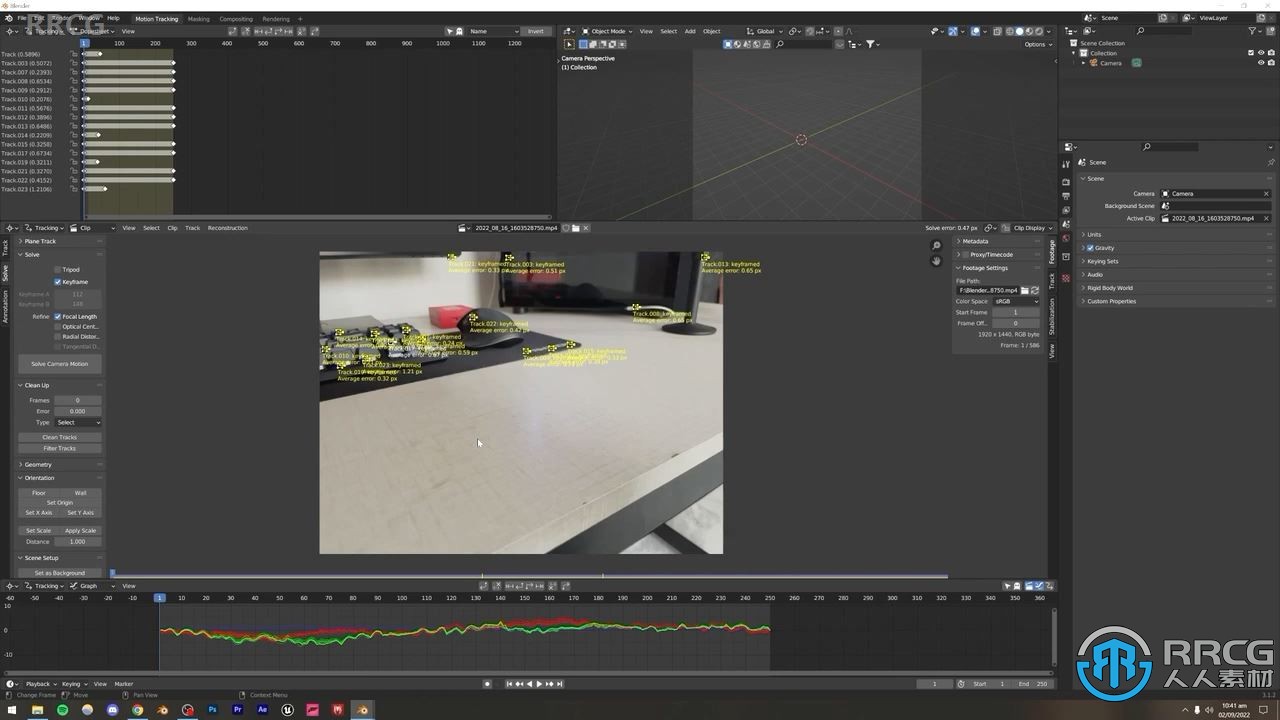
Task: Open the Texture properties tab icon
Action: click(1066, 277)
